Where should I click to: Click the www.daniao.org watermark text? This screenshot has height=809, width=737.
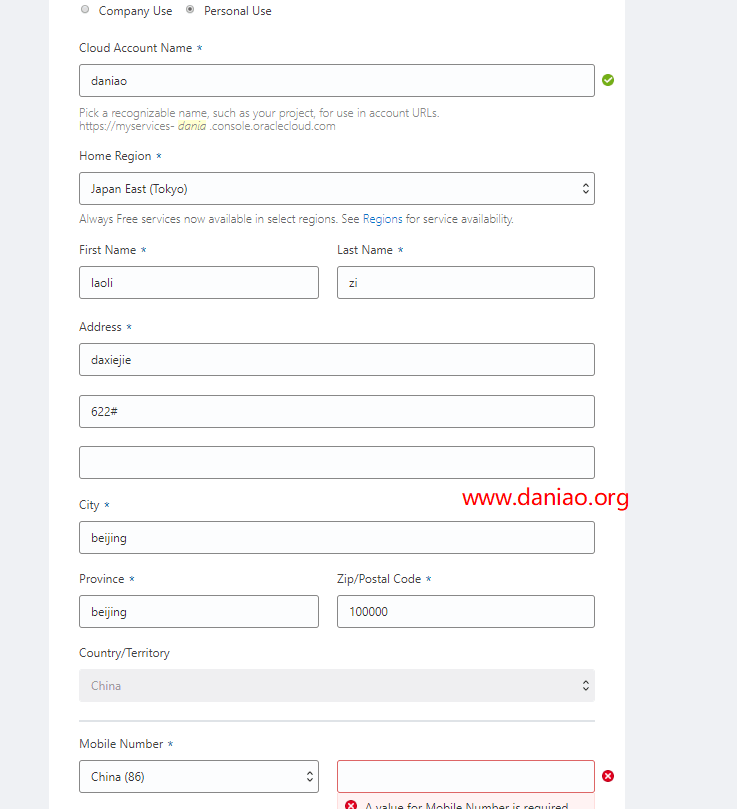[546, 497]
